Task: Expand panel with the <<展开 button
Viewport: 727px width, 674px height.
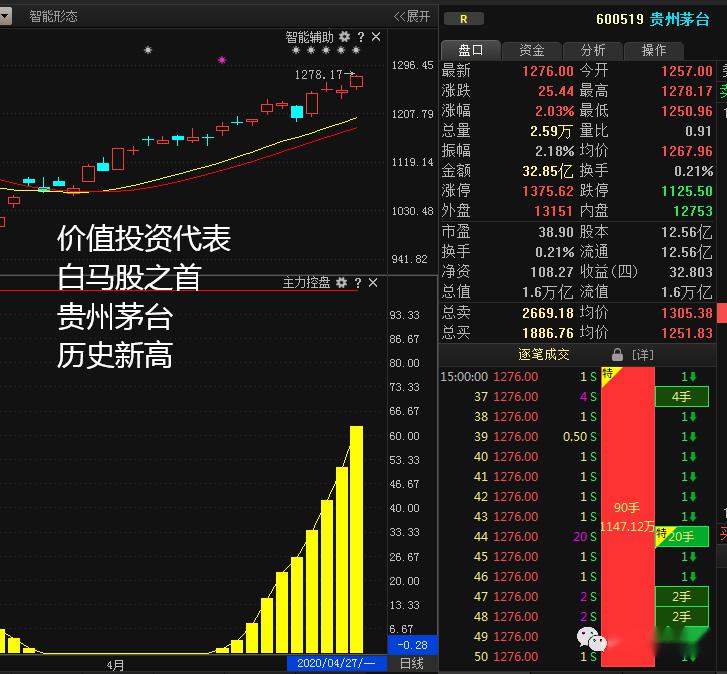Action: [x=412, y=17]
